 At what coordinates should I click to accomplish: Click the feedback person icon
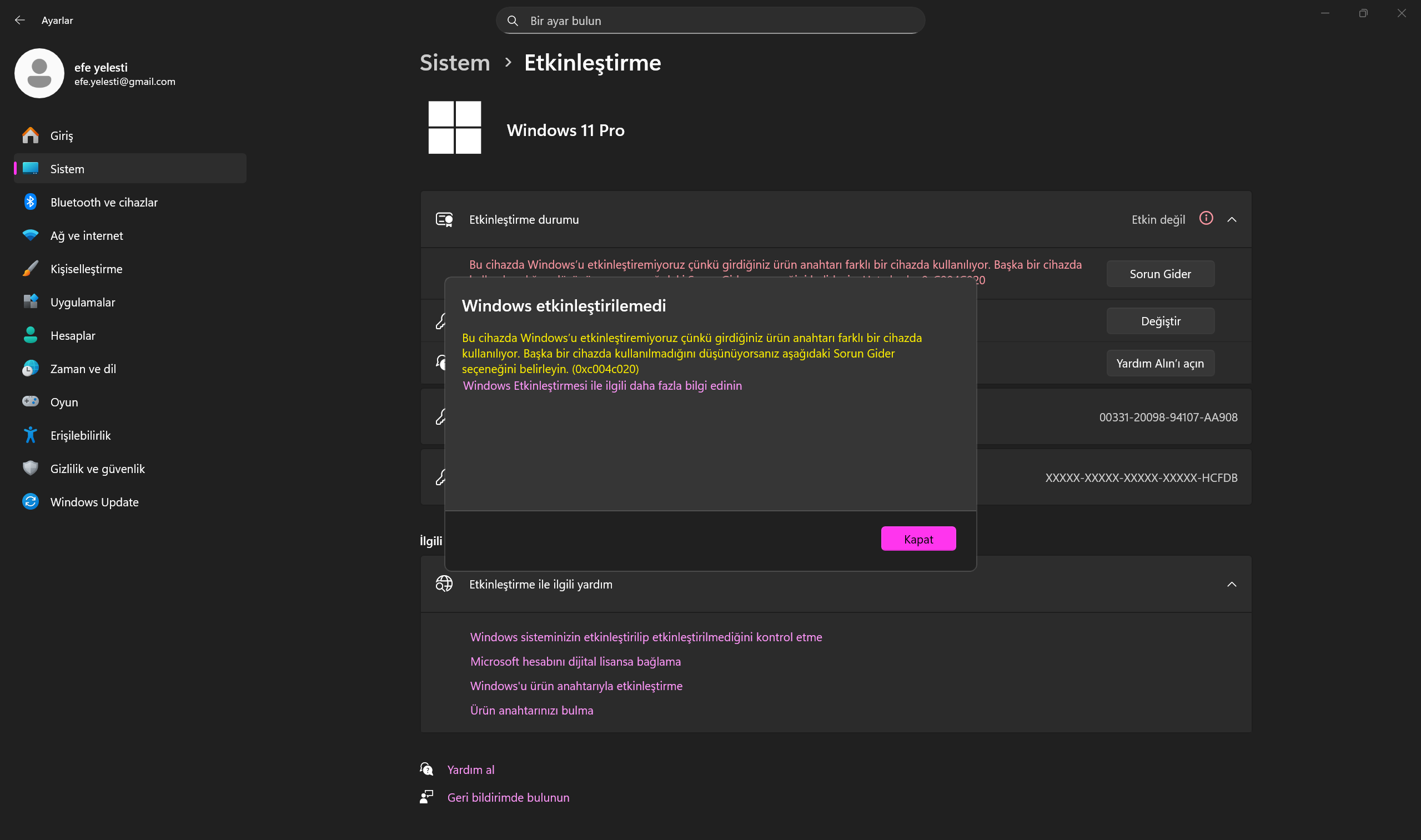pos(427,797)
